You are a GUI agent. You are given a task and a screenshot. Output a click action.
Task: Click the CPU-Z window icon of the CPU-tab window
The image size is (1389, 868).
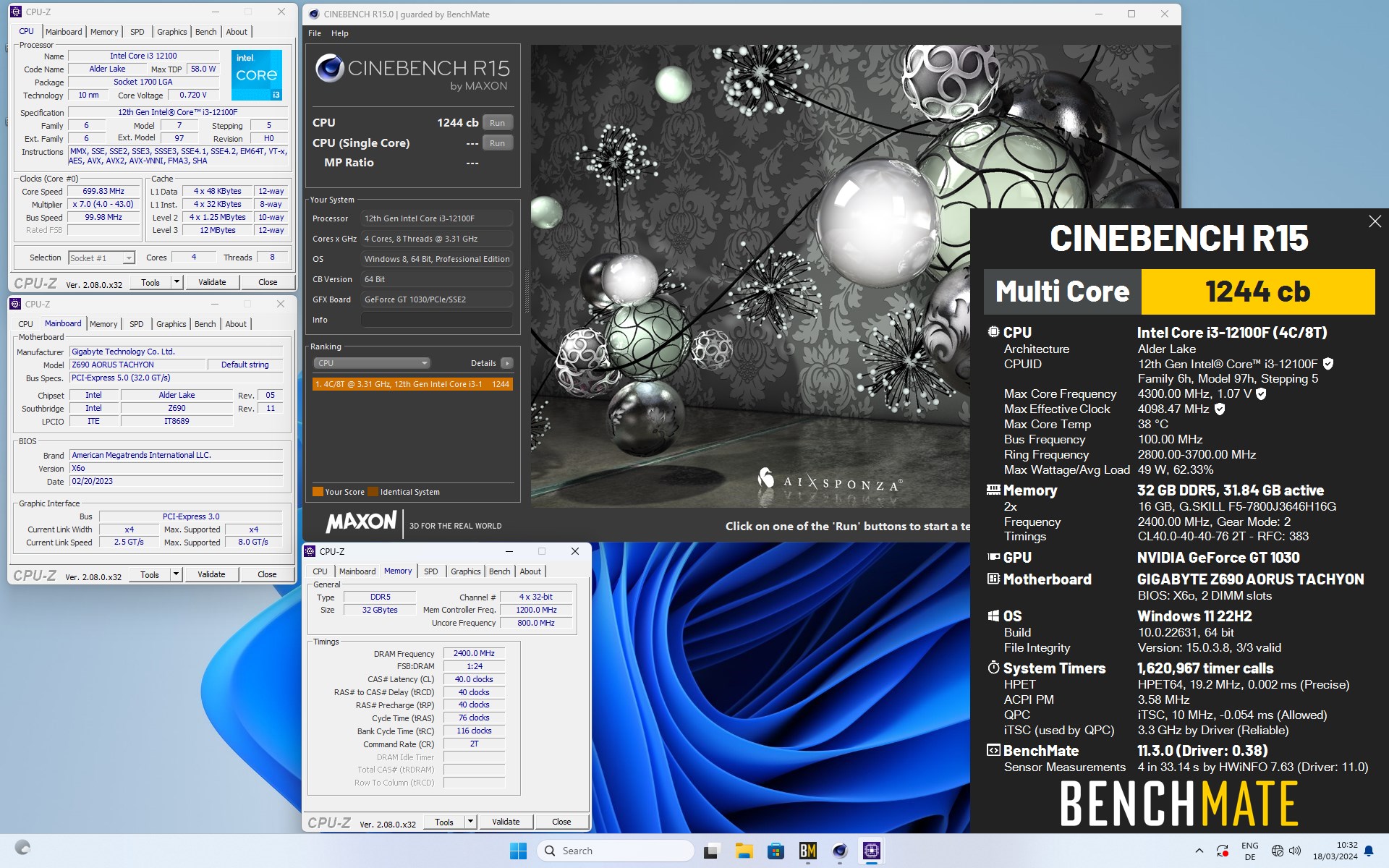point(15,12)
